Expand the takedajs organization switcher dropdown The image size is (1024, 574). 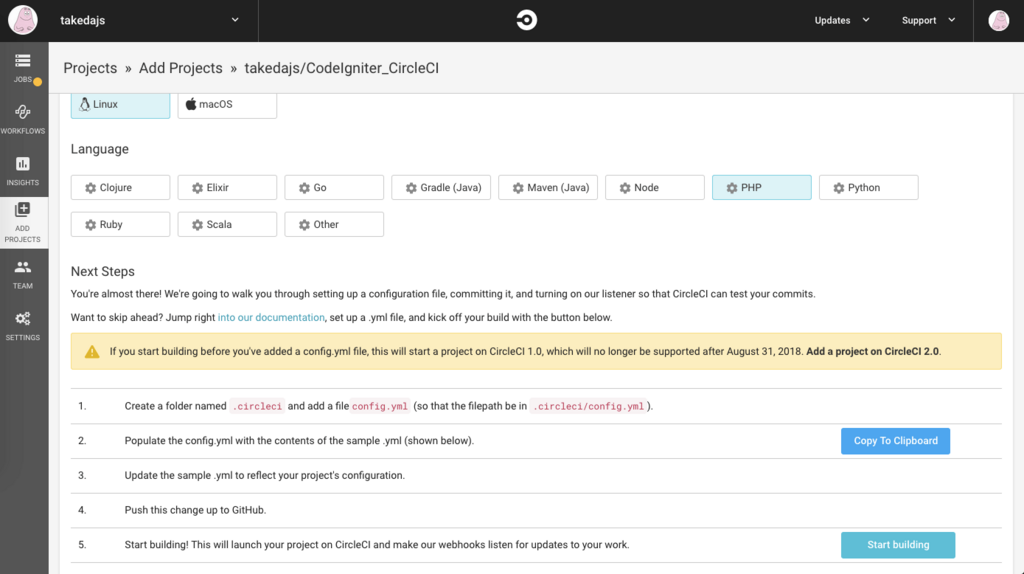click(235, 20)
